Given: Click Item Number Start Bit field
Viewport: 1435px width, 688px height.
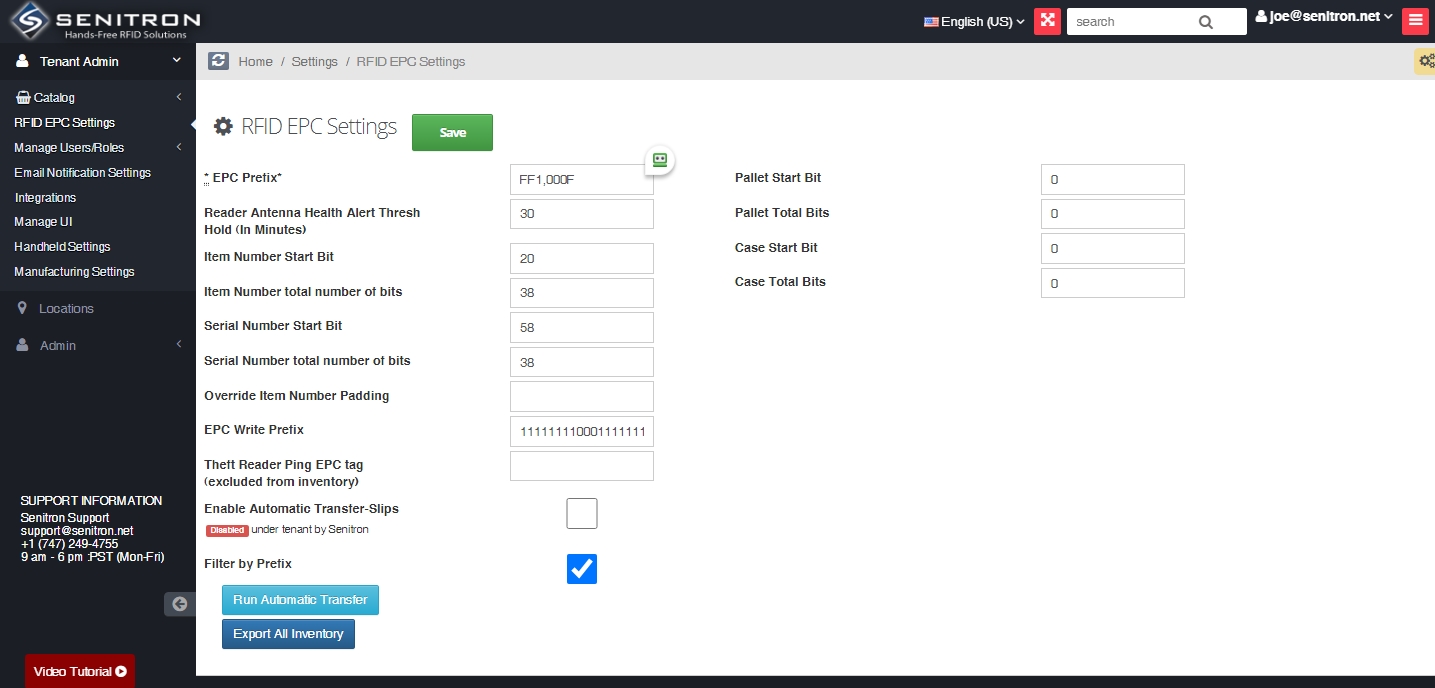Looking at the screenshot, I should (582, 258).
